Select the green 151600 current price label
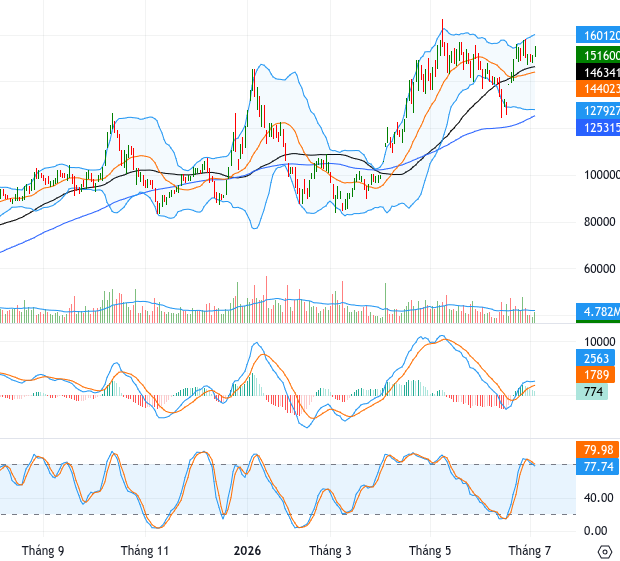 click(x=598, y=55)
